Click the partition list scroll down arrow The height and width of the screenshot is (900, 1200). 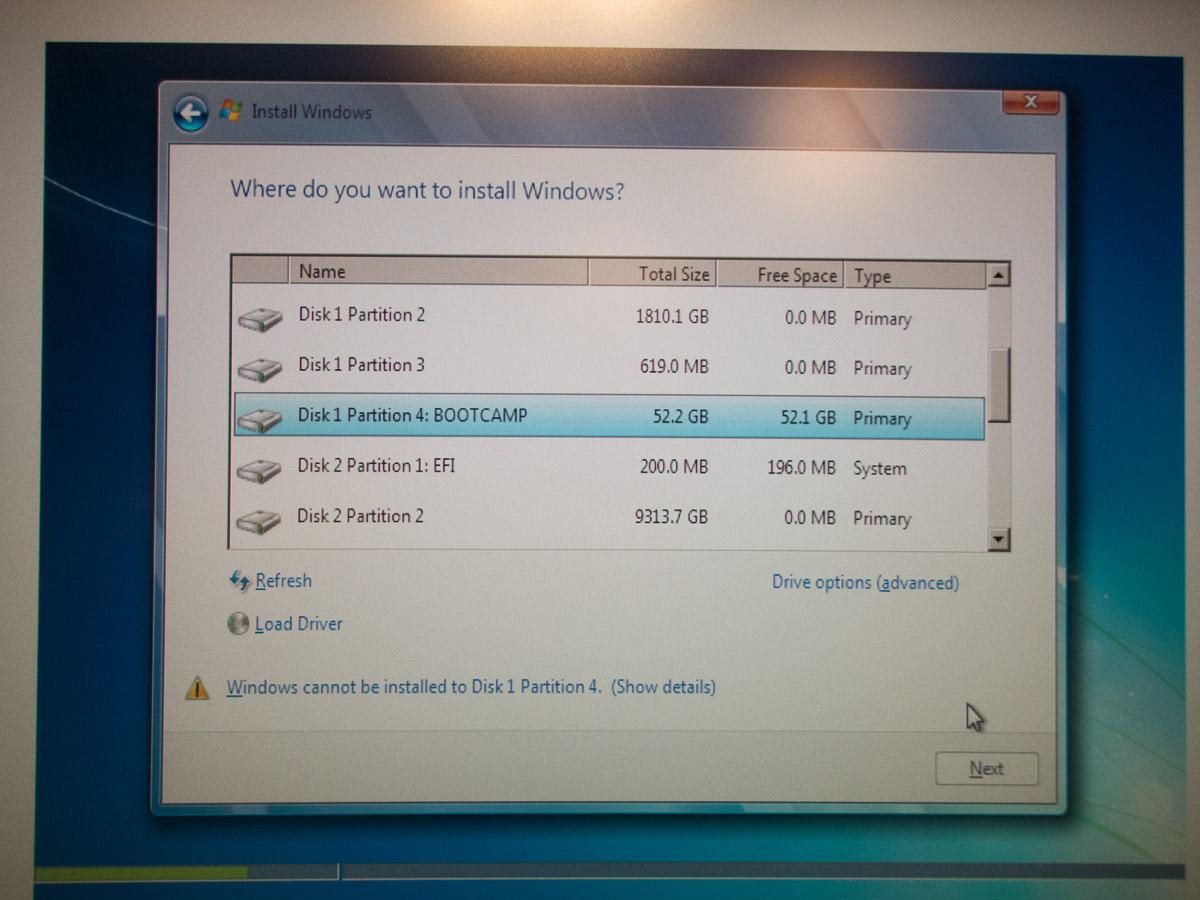click(999, 540)
